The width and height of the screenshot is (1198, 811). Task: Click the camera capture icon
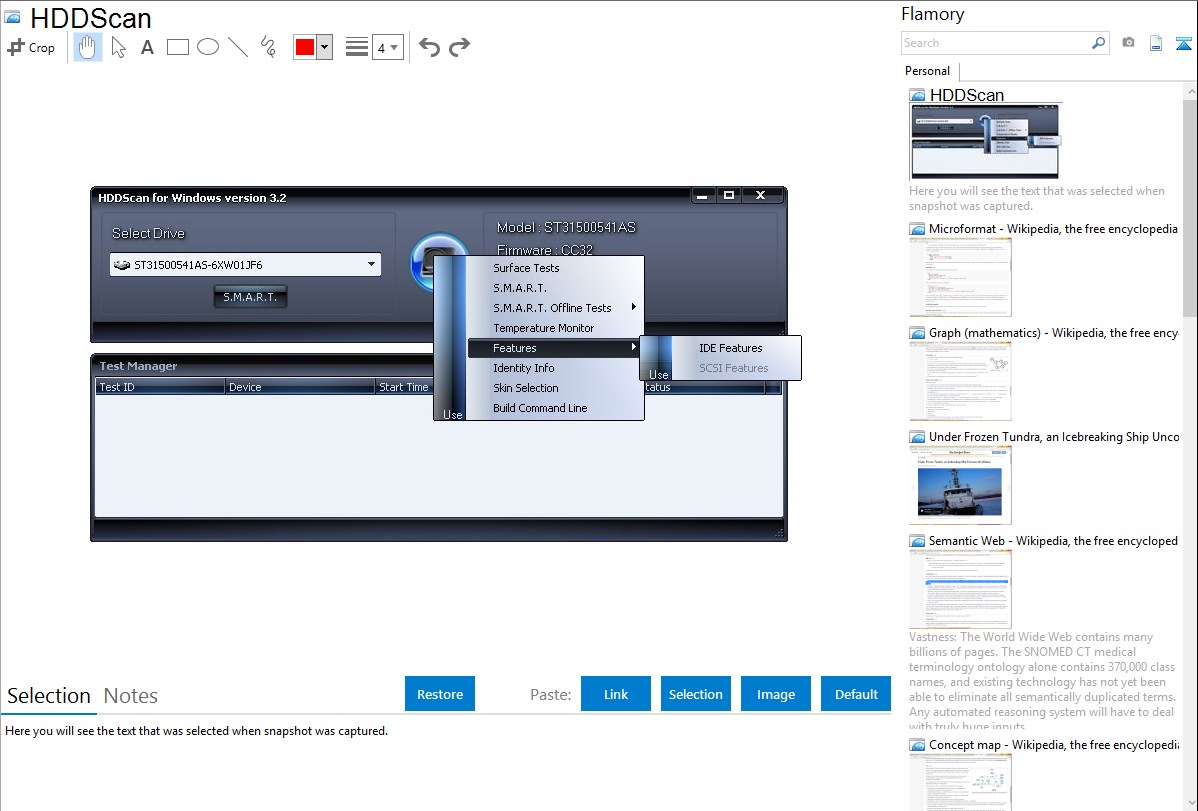click(1128, 43)
